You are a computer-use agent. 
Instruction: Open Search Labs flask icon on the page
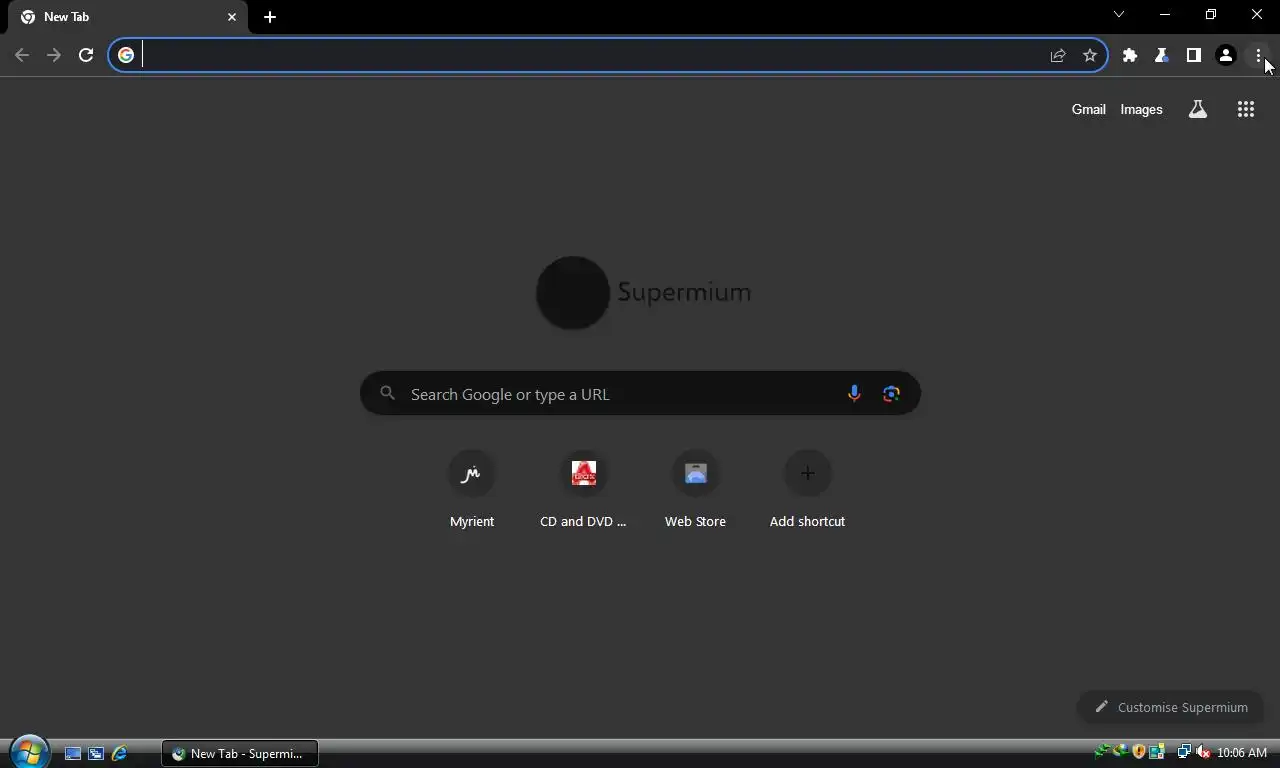[x=1198, y=109]
